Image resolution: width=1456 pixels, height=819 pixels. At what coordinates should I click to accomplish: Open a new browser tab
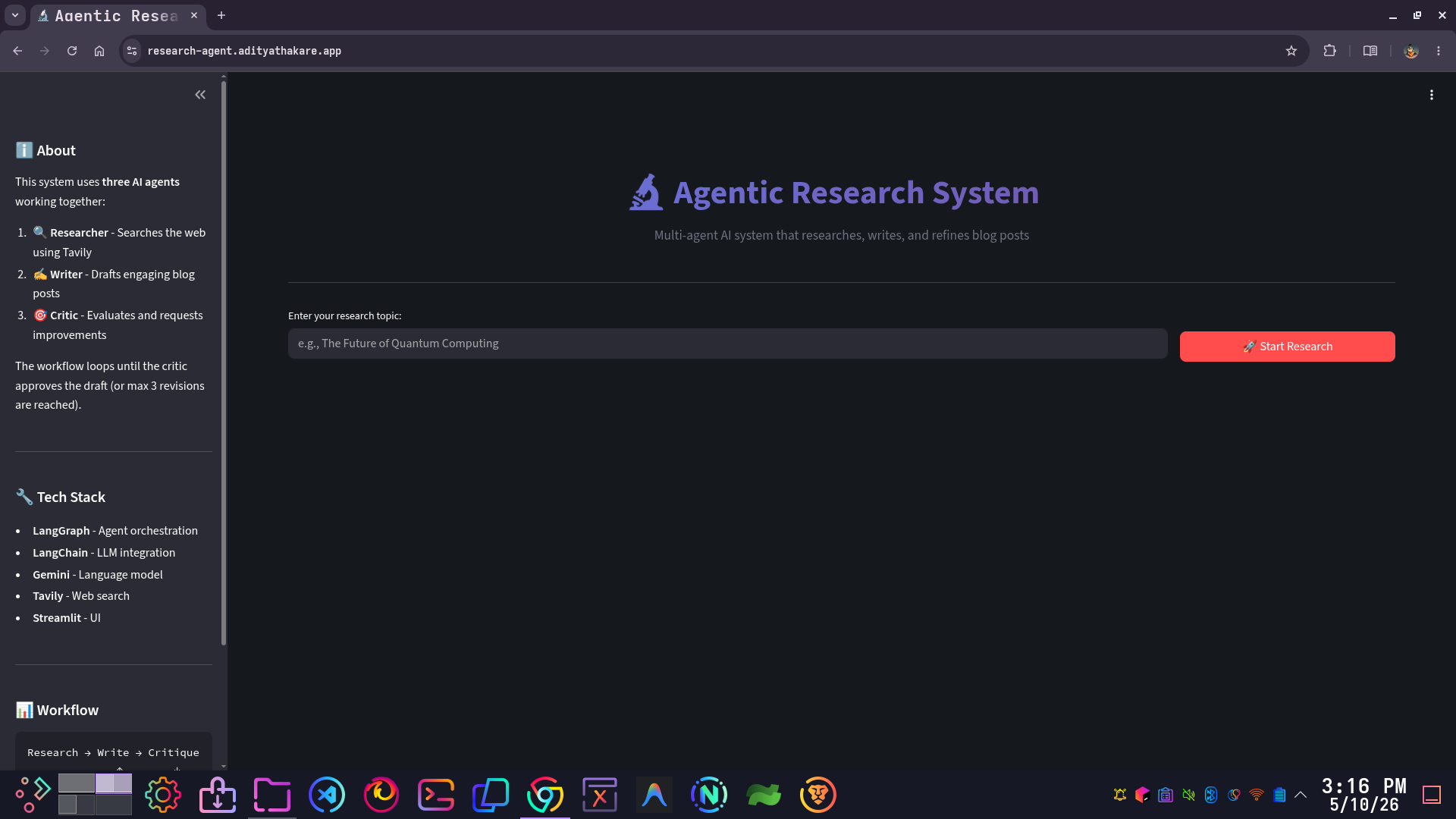click(221, 15)
